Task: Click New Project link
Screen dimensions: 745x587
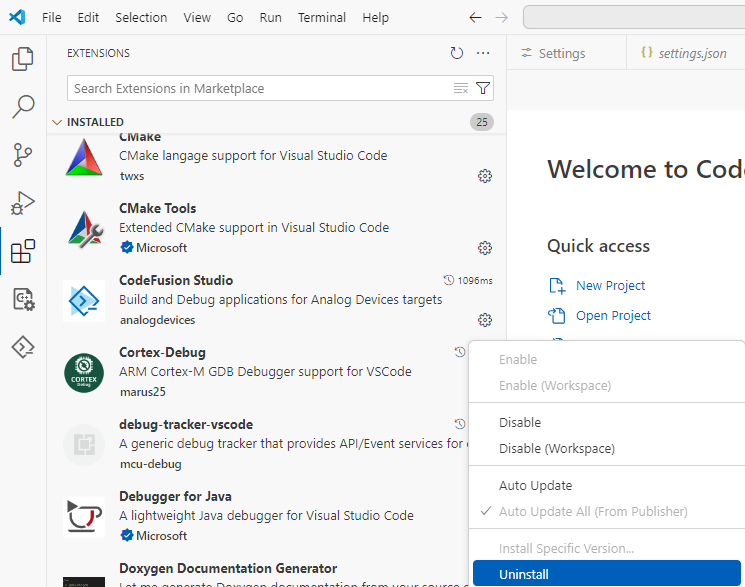Action: click(610, 286)
